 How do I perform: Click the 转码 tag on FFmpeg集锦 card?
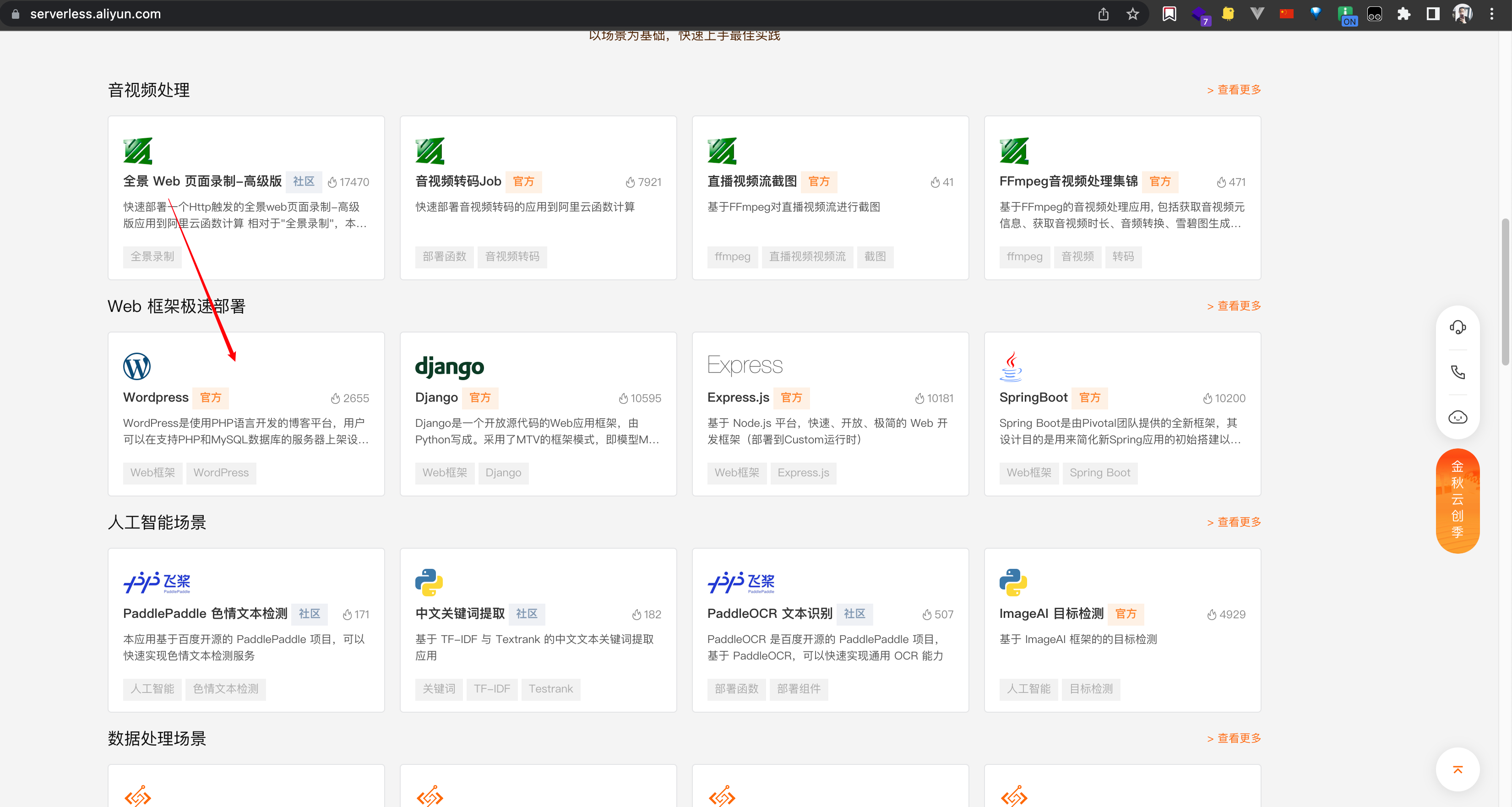[x=1123, y=256]
